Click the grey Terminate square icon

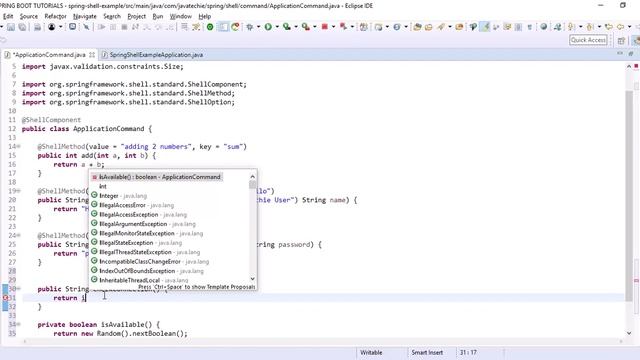124,27
